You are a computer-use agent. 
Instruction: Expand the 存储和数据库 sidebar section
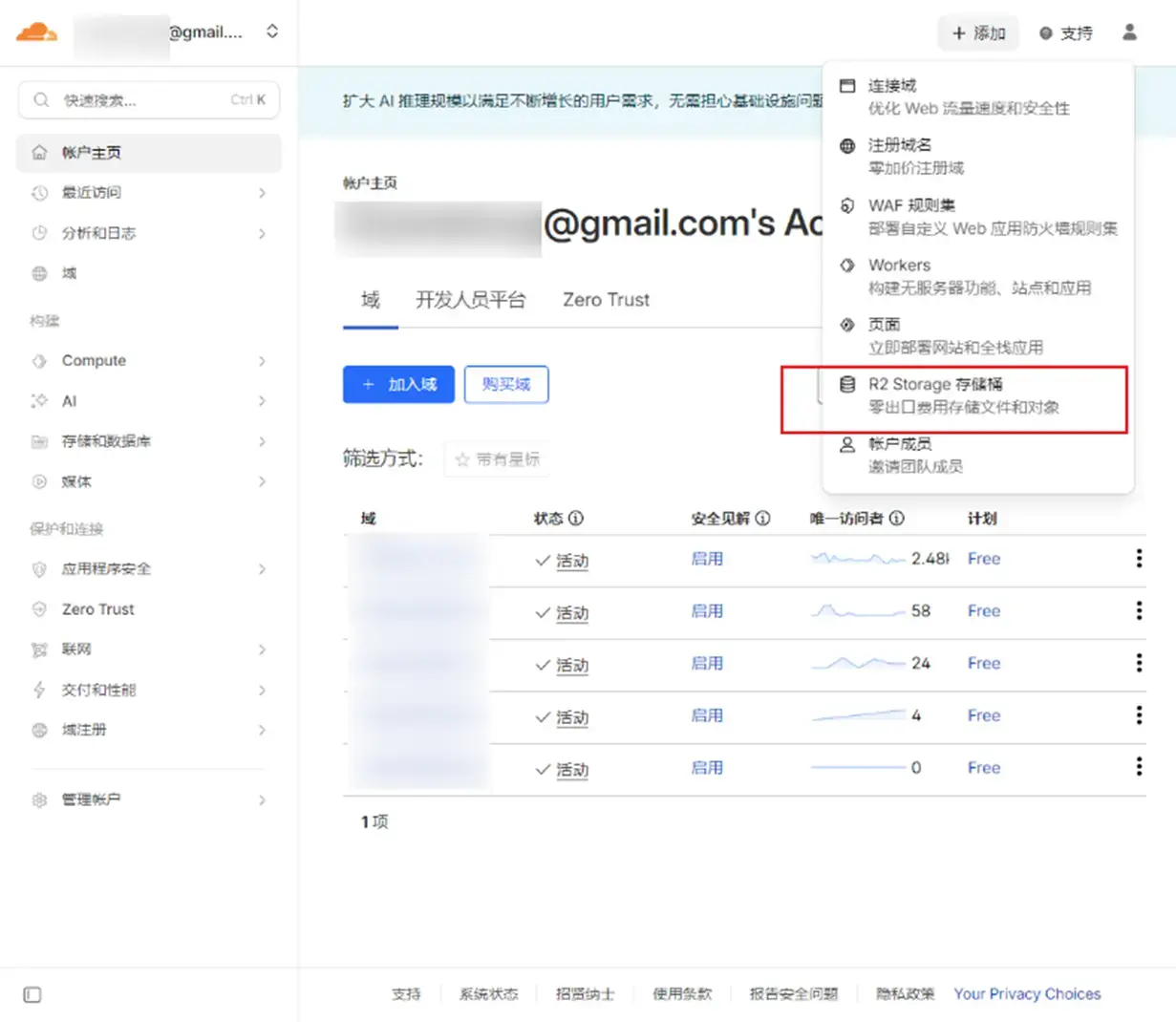coord(148,441)
